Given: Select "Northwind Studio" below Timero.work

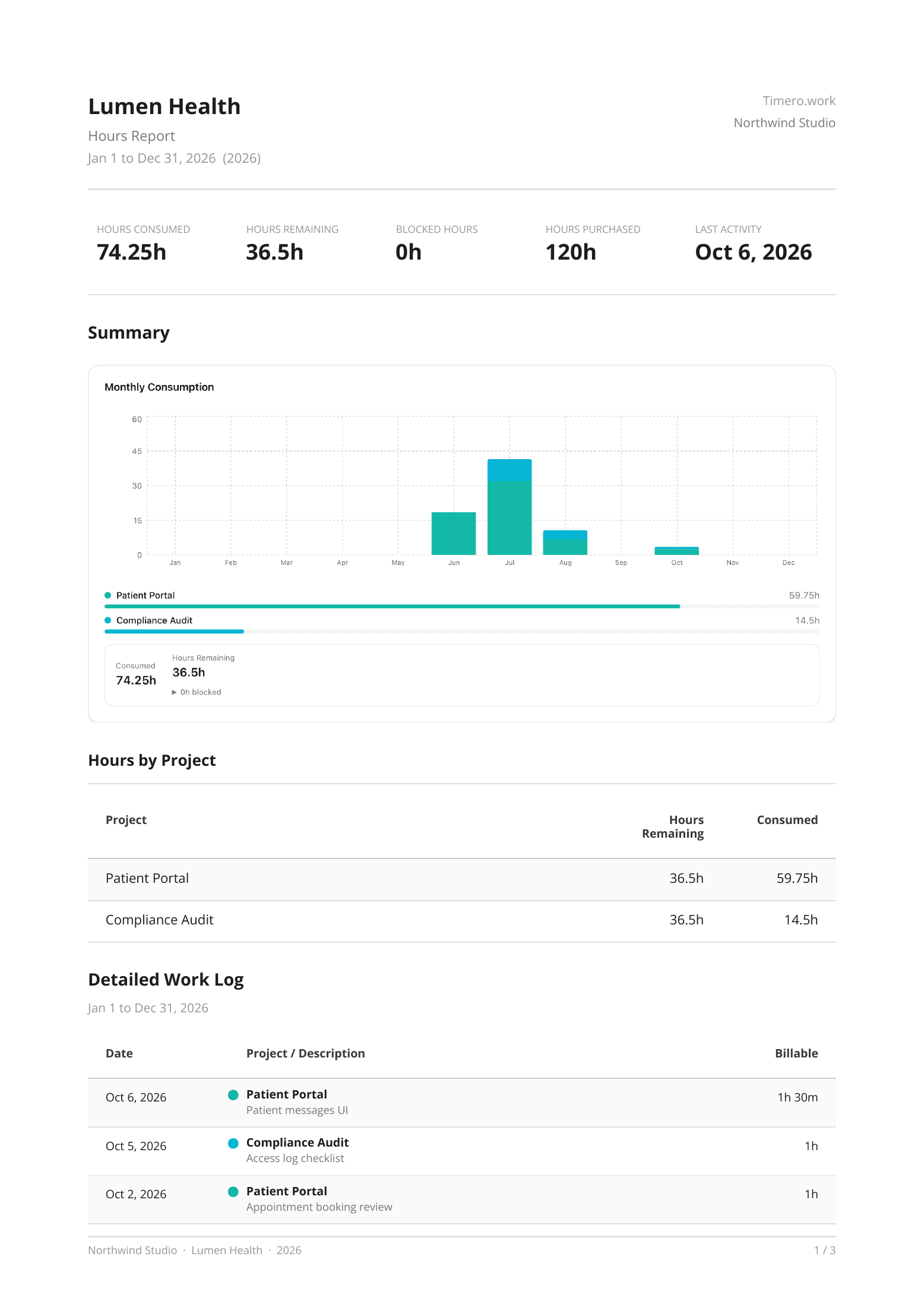Looking at the screenshot, I should tap(784, 123).
